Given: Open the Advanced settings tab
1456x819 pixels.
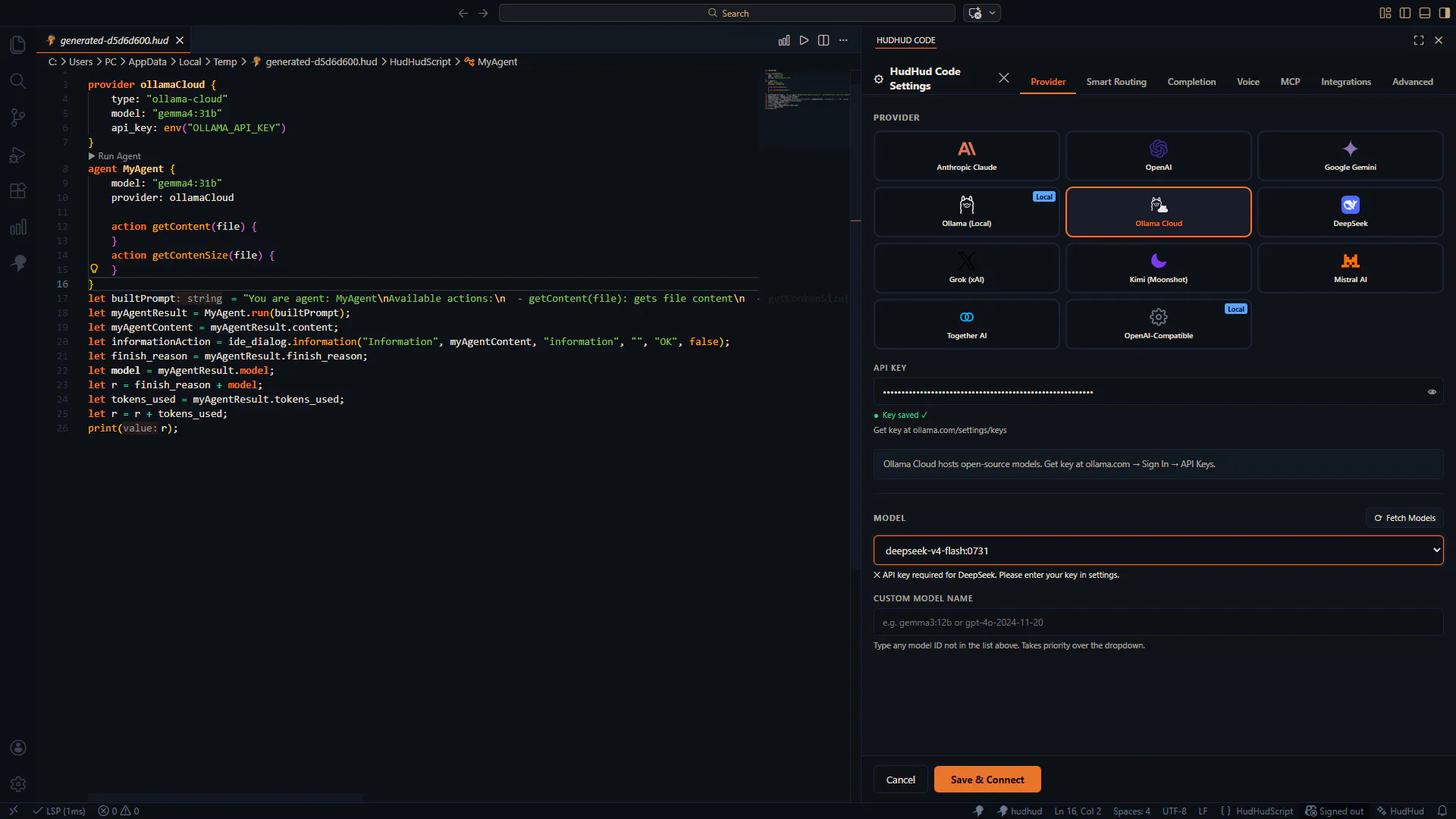Looking at the screenshot, I should tap(1413, 82).
